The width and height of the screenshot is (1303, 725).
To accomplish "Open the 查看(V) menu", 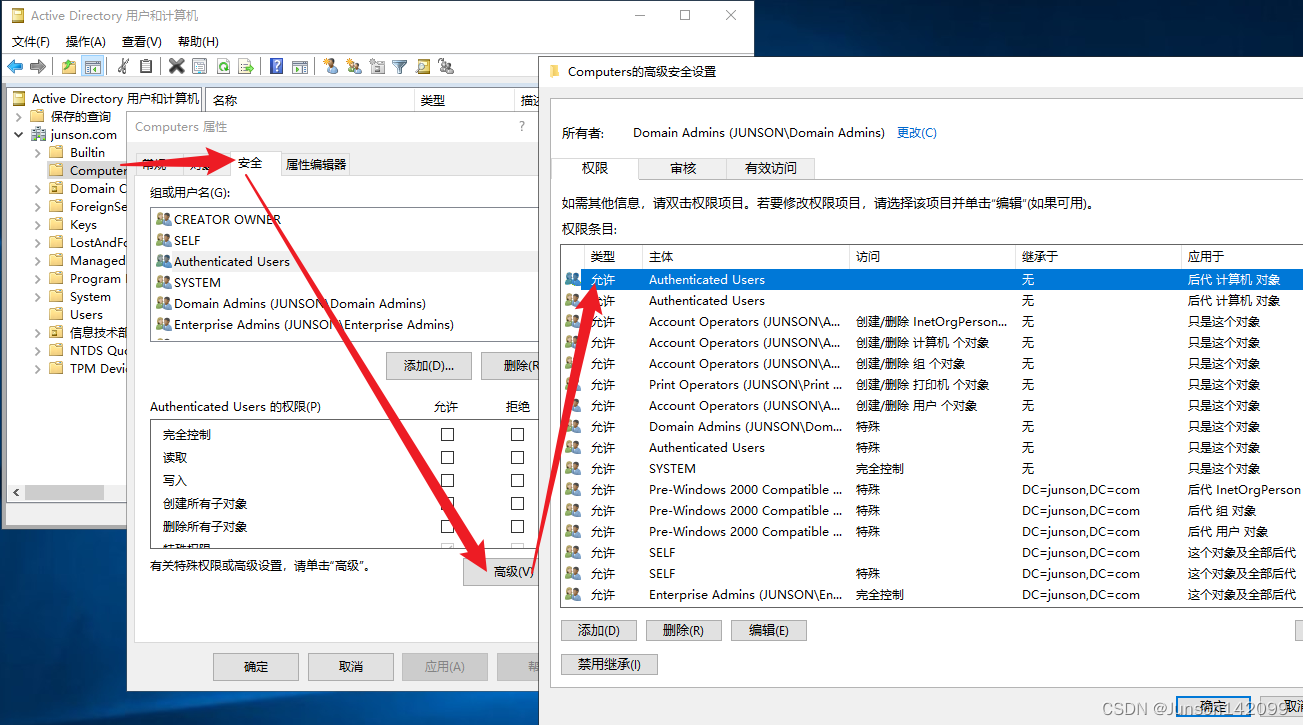I will pyautogui.click(x=142, y=41).
